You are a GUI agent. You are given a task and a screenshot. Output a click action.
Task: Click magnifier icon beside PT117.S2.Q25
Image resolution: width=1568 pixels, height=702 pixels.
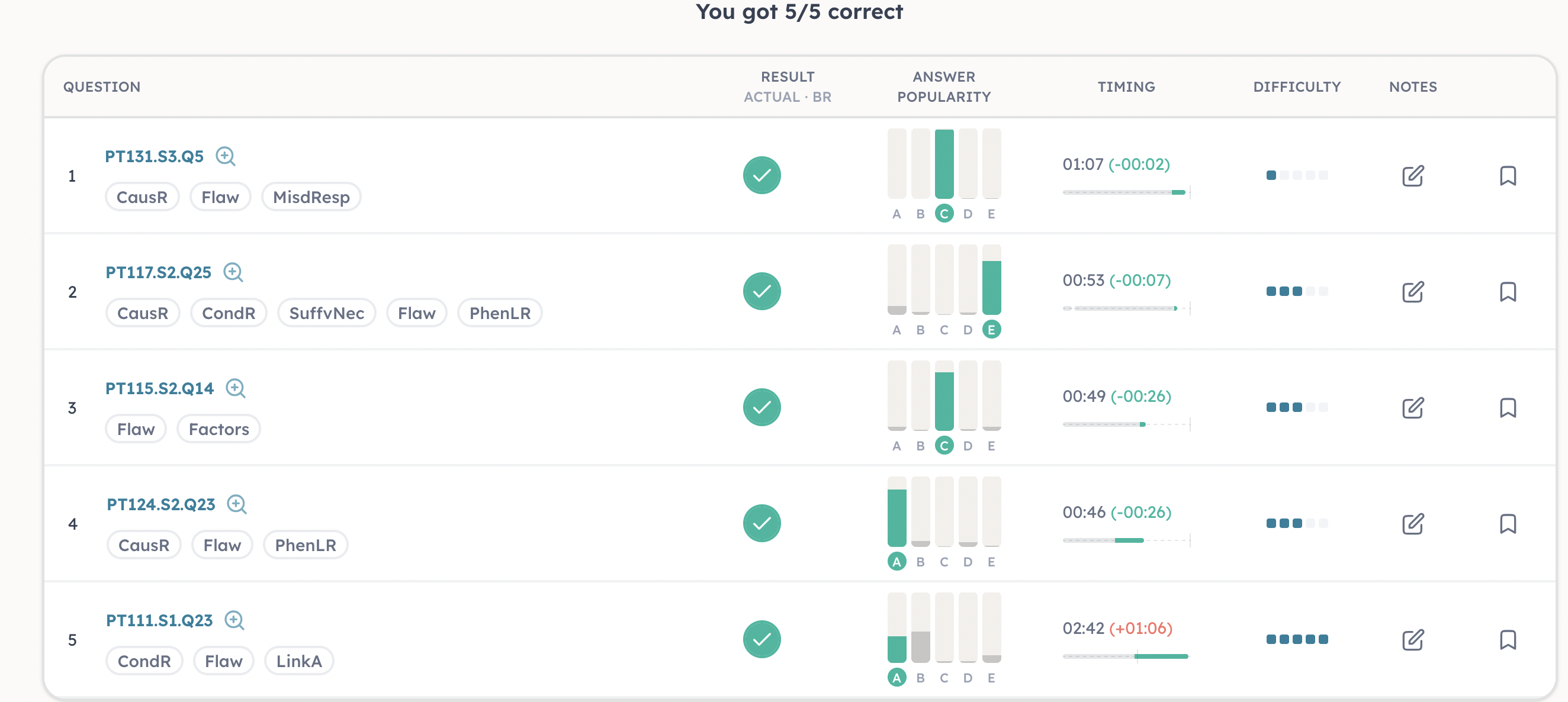pyautogui.click(x=233, y=272)
